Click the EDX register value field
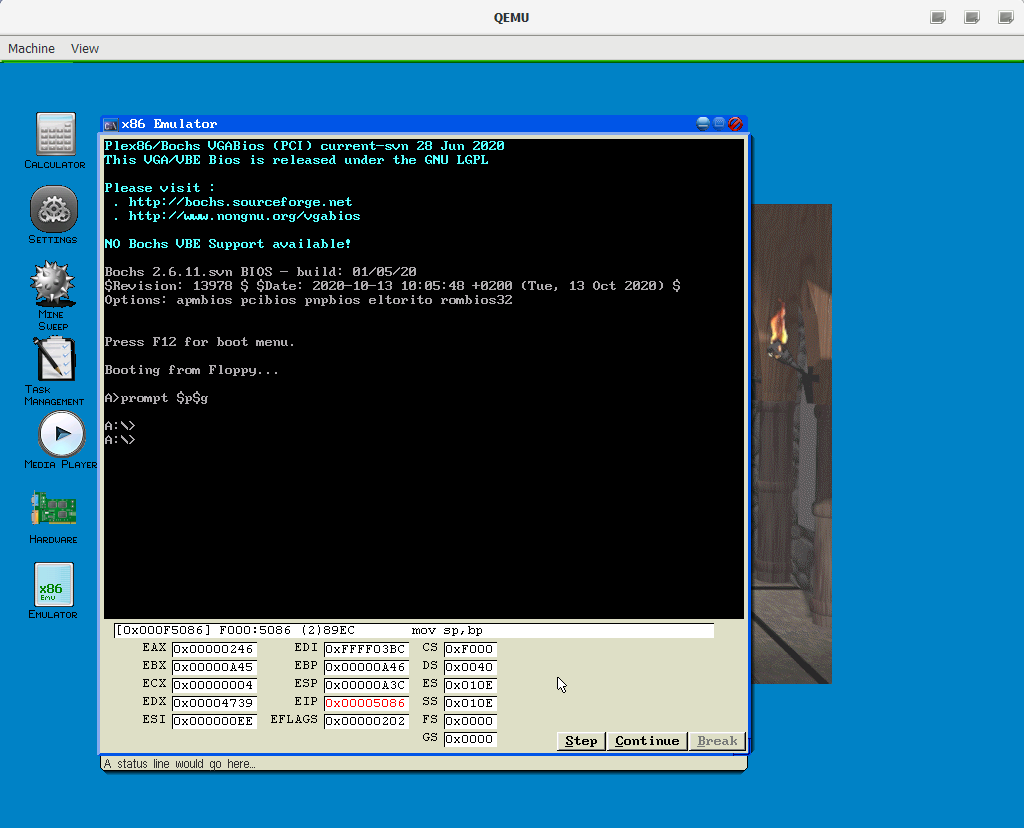This screenshot has width=1024, height=828. pyautogui.click(x=214, y=703)
